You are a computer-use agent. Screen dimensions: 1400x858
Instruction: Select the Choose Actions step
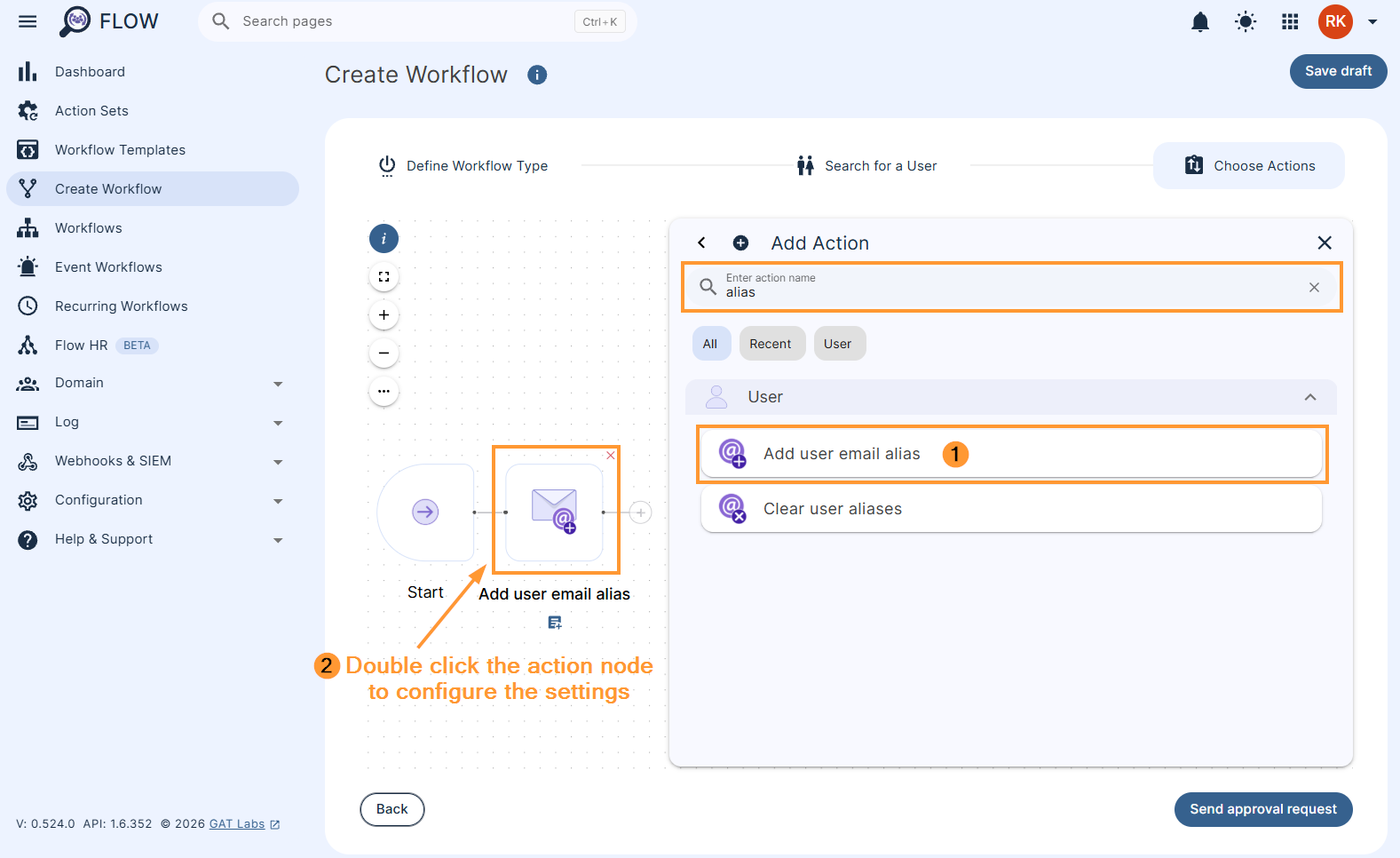coord(1249,166)
